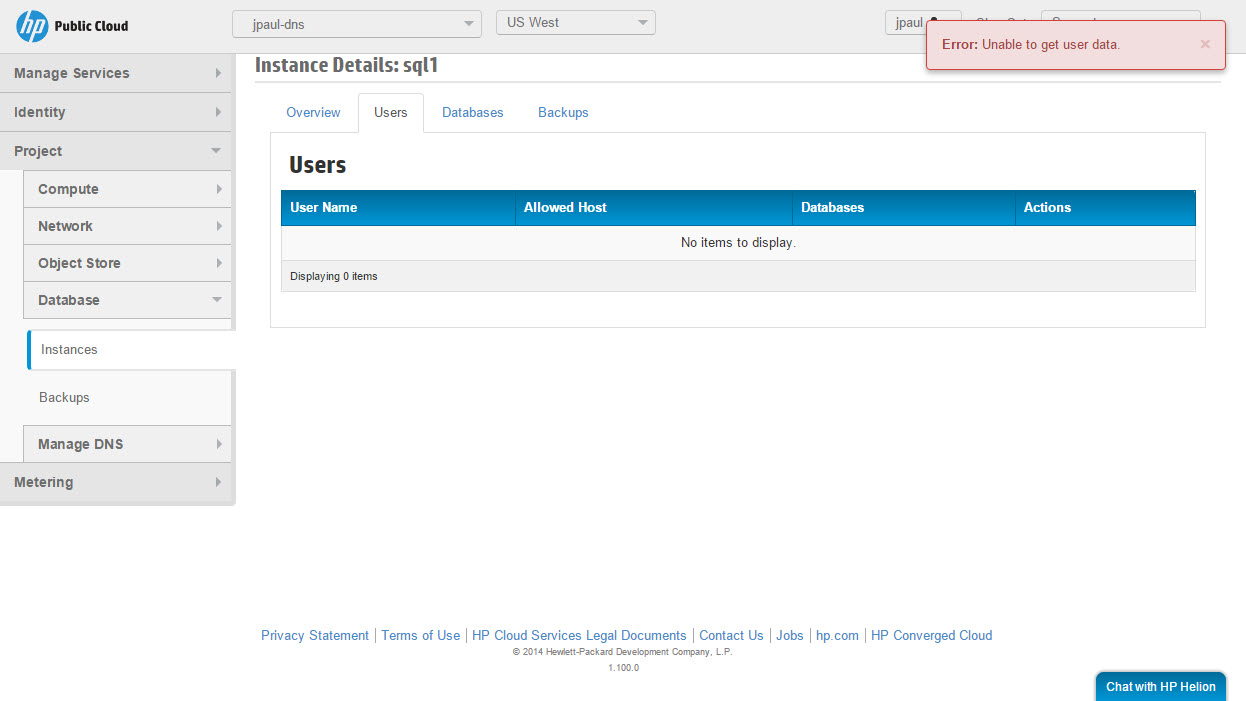Switch to the Overview tab
The height and width of the screenshot is (701, 1246).
313,113
